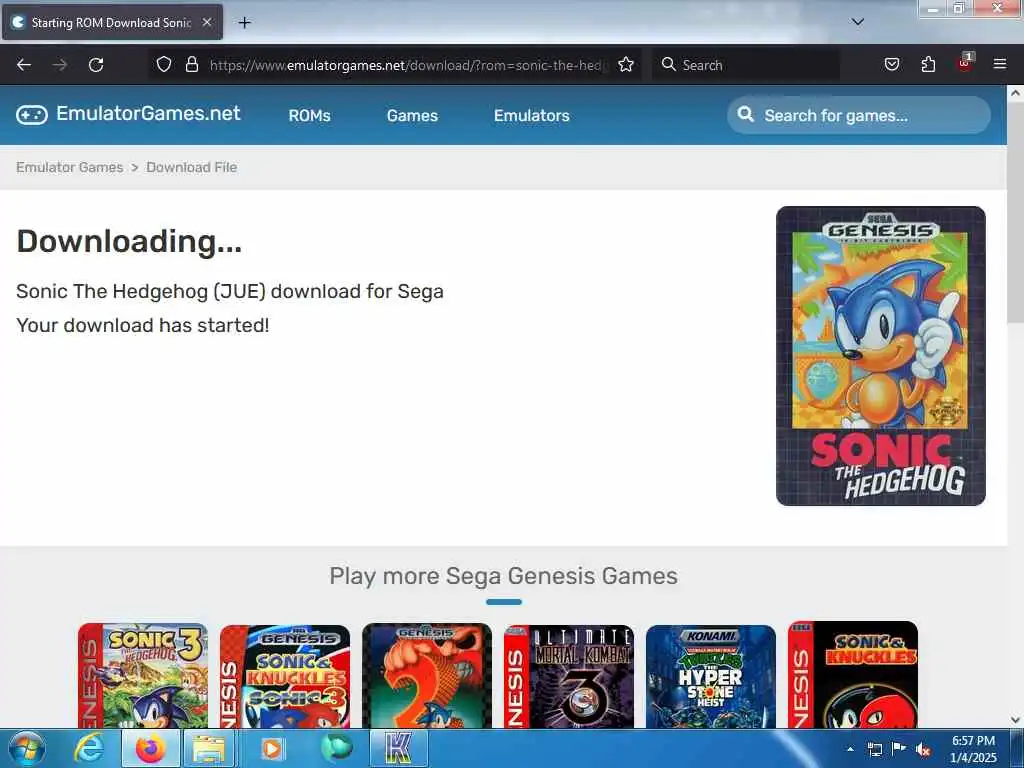Open the Extensions puzzle icon
1024x768 pixels.
pos(928,64)
